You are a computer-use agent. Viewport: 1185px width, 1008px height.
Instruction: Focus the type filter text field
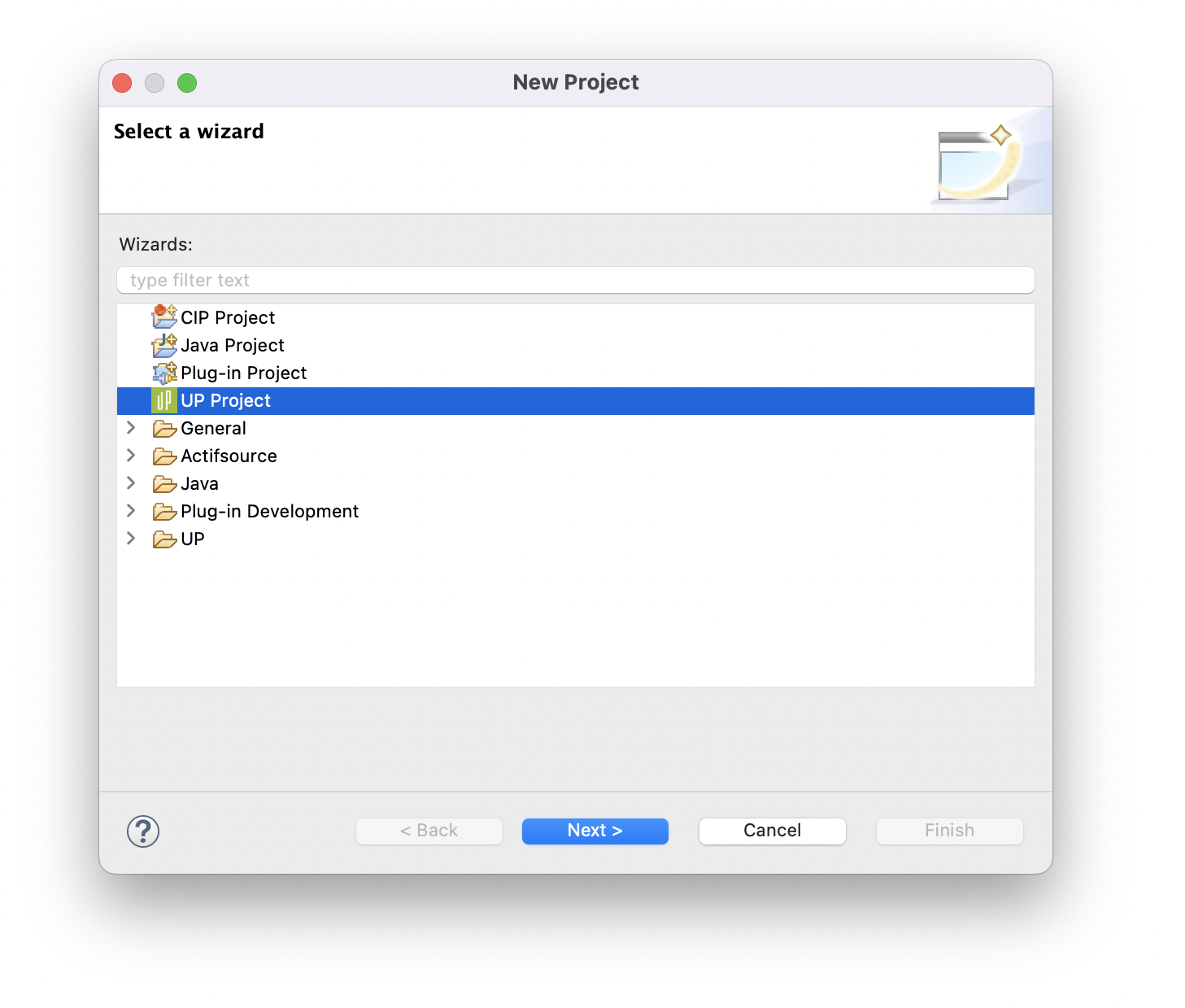[575, 280]
